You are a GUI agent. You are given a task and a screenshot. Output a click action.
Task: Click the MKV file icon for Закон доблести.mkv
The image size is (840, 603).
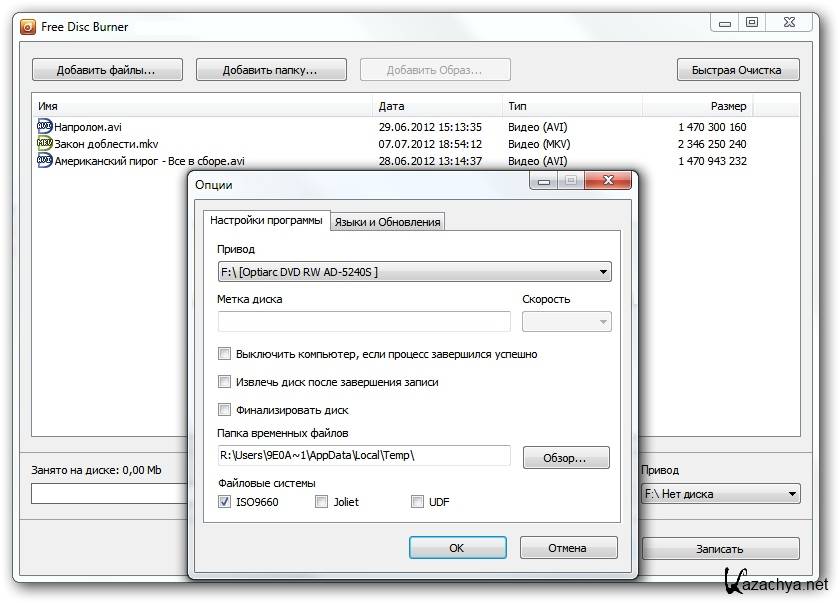(x=44, y=144)
